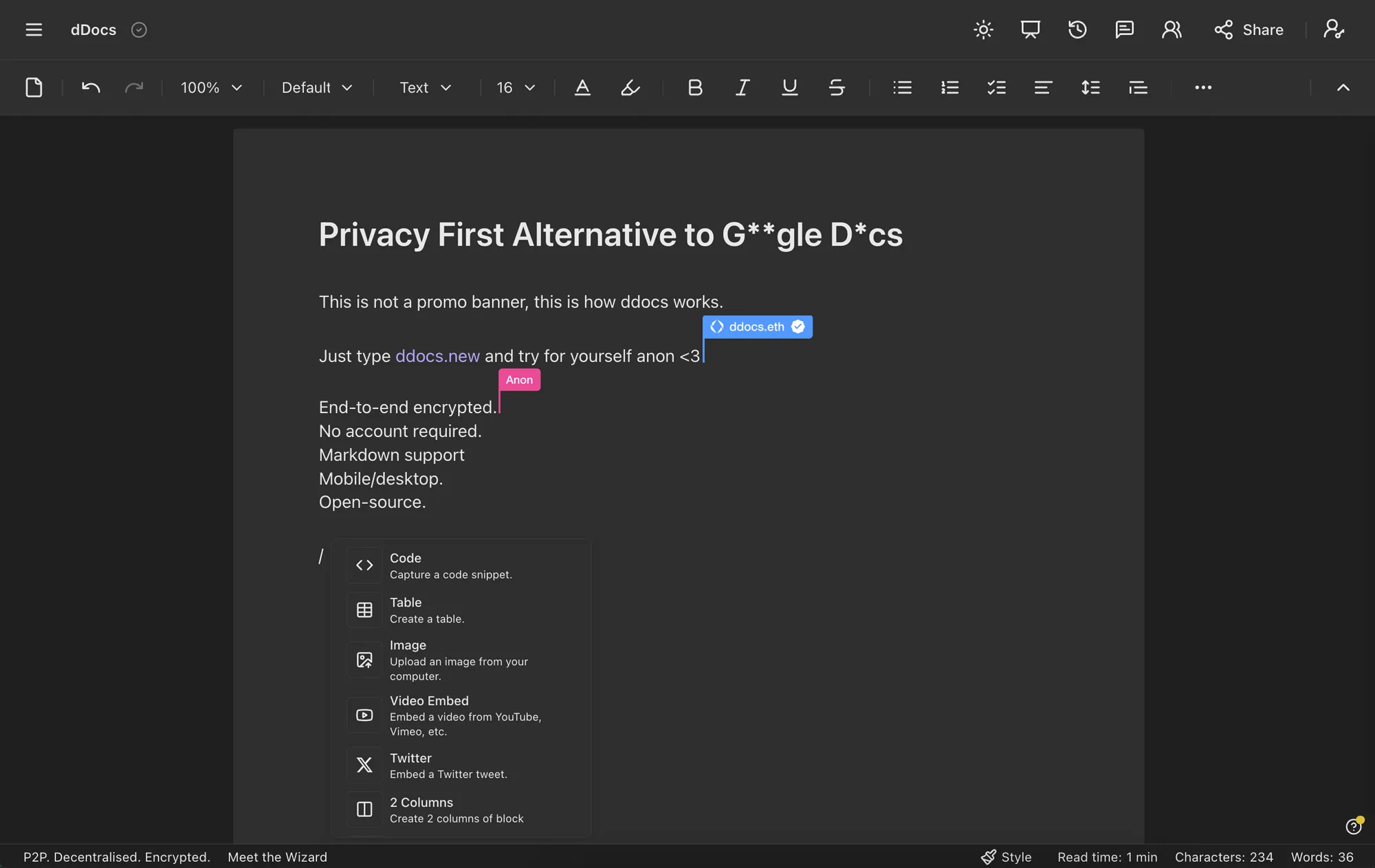Select the strikethrough formatting icon
Viewport: 1375px width, 868px height.
pos(837,87)
